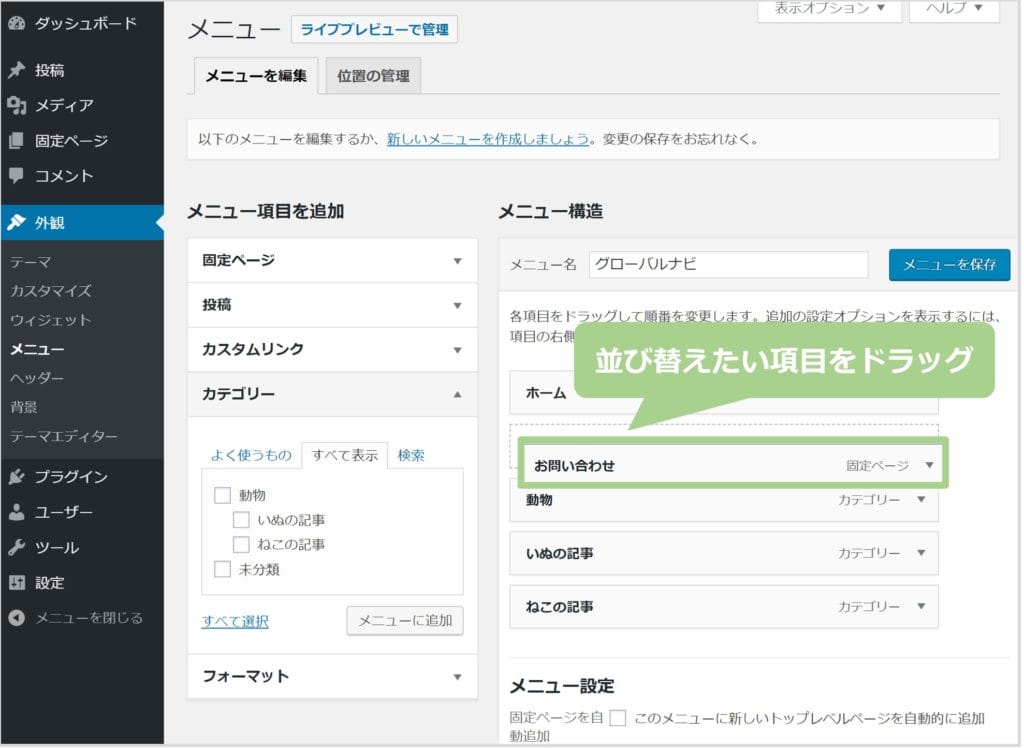The height and width of the screenshot is (748, 1024).
Task: Click the Comments speech bubble icon
Action: click(x=16, y=175)
